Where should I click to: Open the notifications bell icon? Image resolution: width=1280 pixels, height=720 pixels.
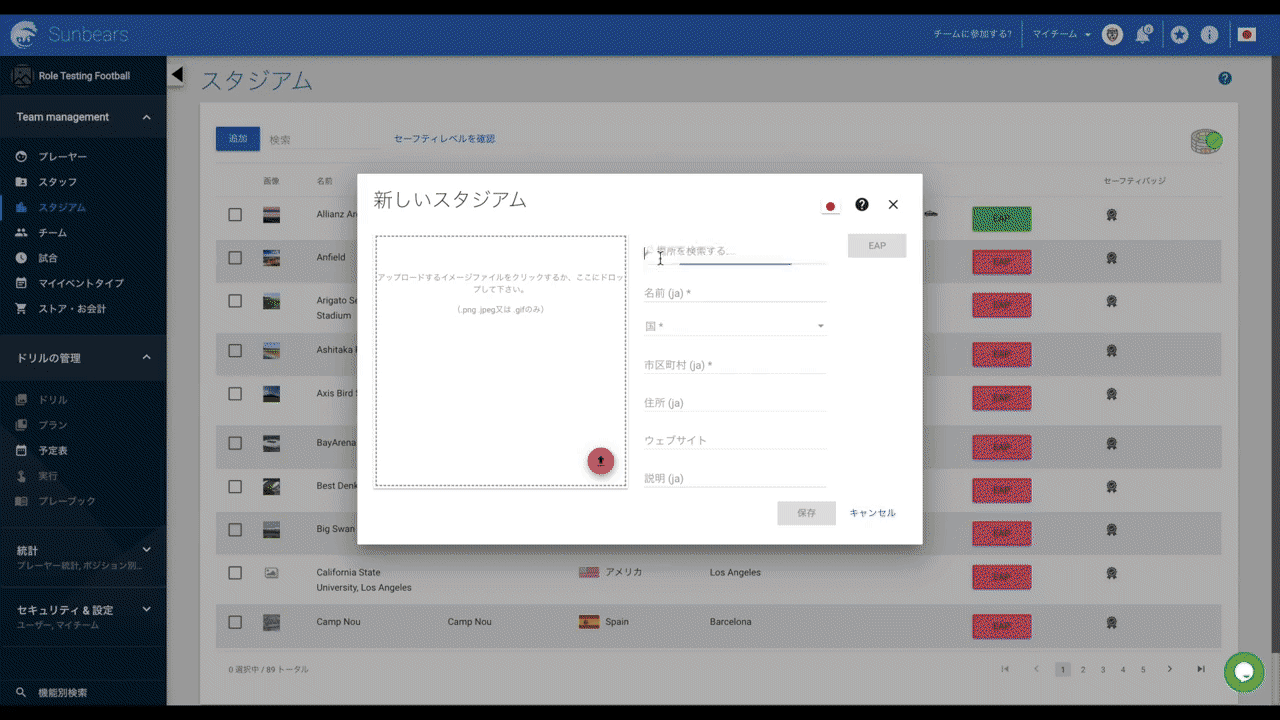click(x=1144, y=33)
